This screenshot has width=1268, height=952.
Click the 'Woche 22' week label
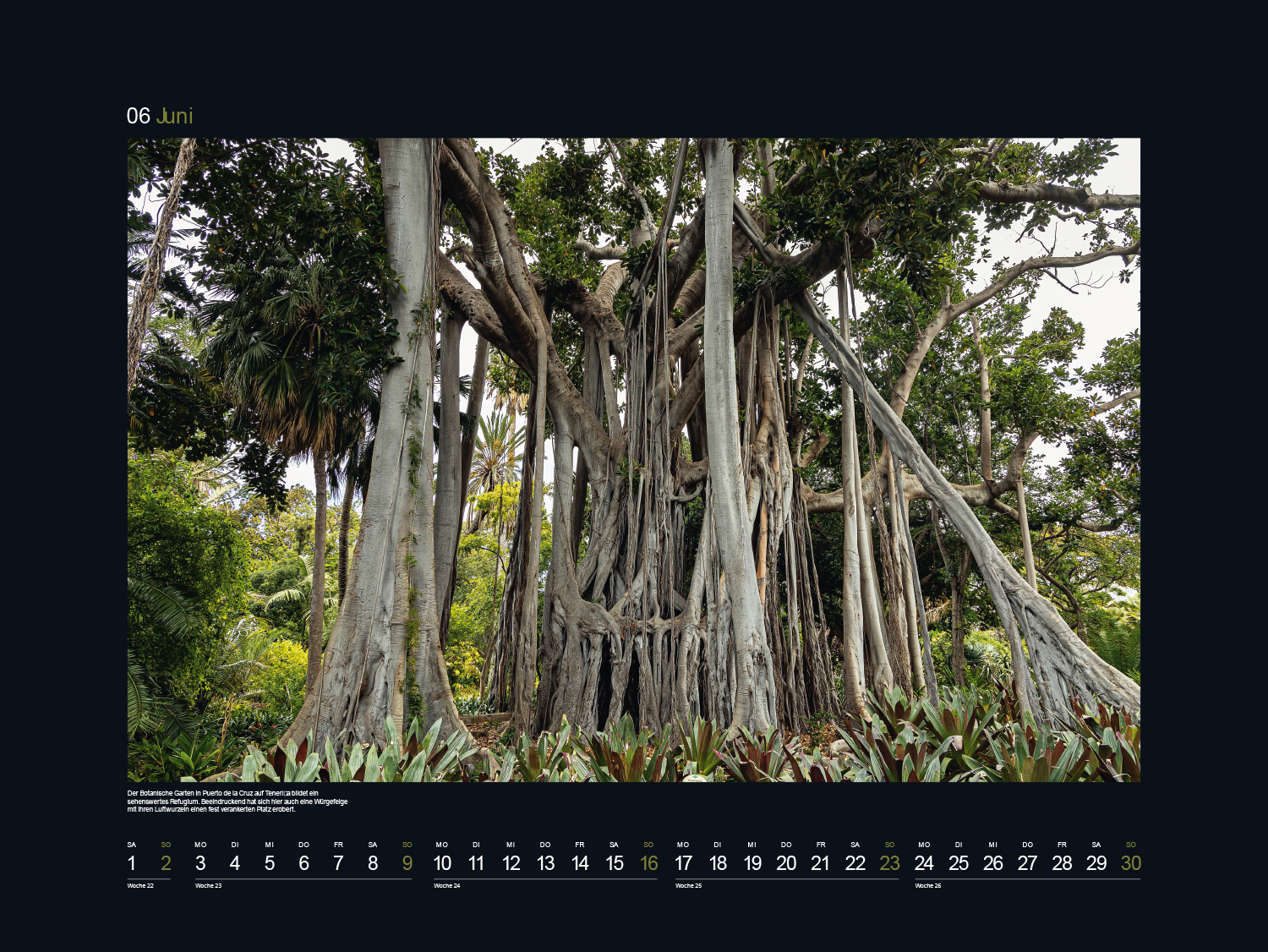coord(140,886)
